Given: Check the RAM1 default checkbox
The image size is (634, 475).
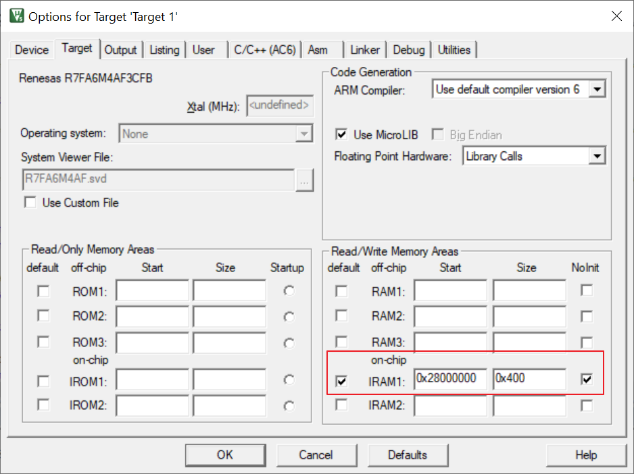Looking at the screenshot, I should tap(342, 291).
